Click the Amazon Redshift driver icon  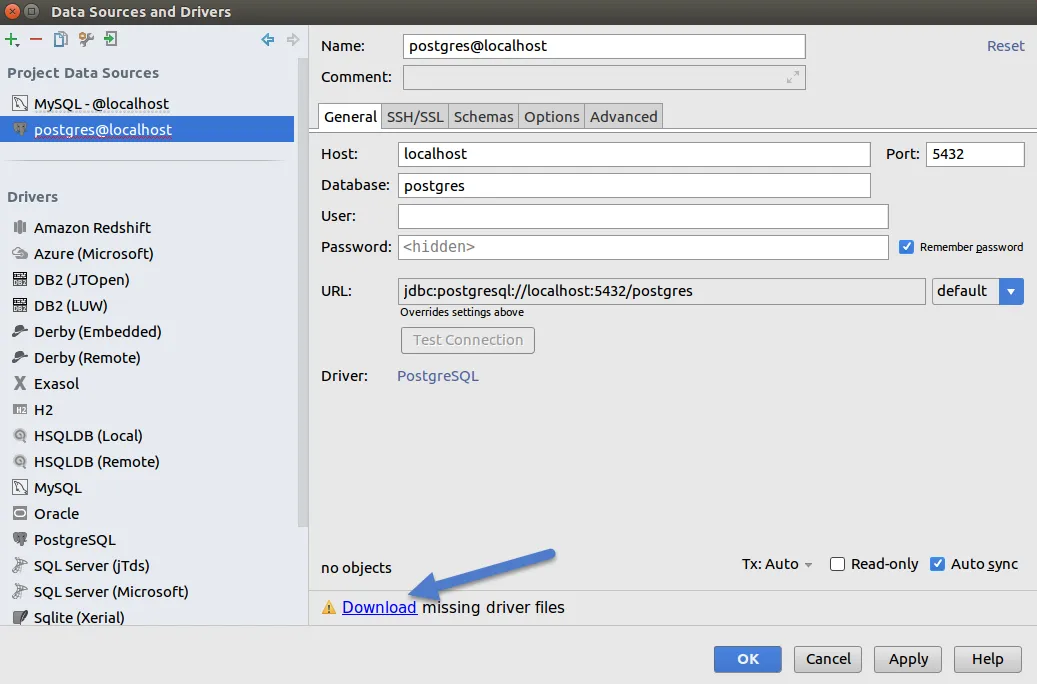point(21,227)
